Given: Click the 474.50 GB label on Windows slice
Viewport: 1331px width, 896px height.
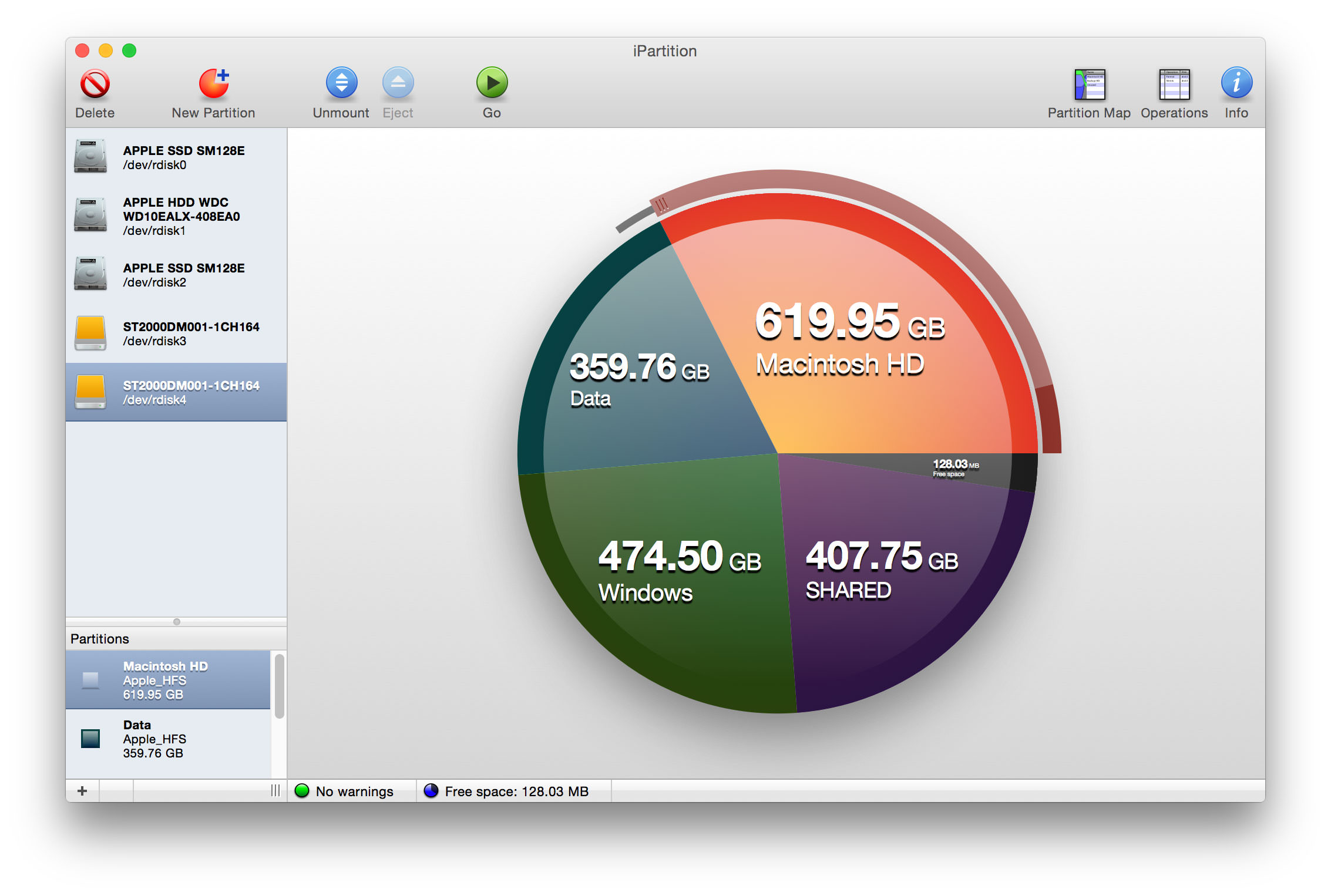Looking at the screenshot, I should tap(680, 556).
